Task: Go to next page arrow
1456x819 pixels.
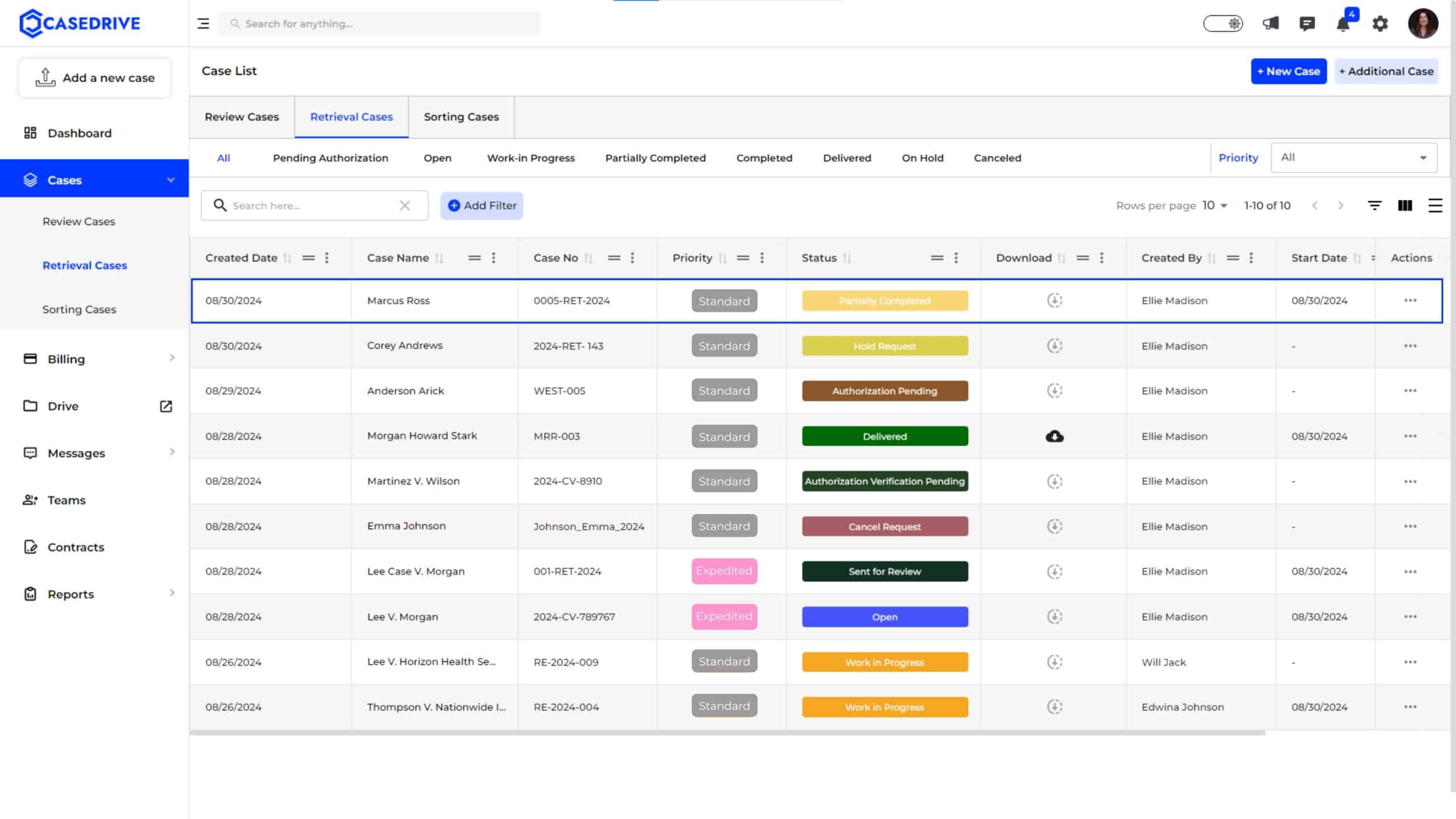Action: [1341, 205]
